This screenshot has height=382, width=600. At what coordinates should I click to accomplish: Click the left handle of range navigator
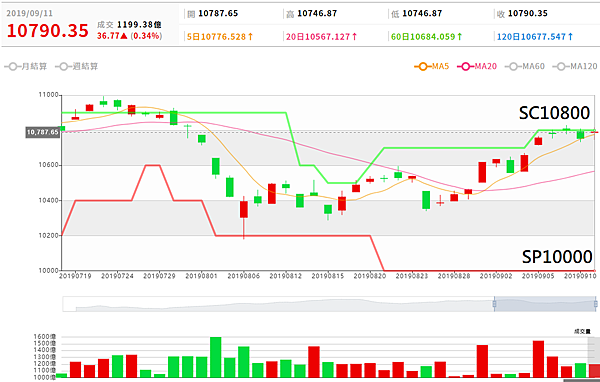coord(494,304)
